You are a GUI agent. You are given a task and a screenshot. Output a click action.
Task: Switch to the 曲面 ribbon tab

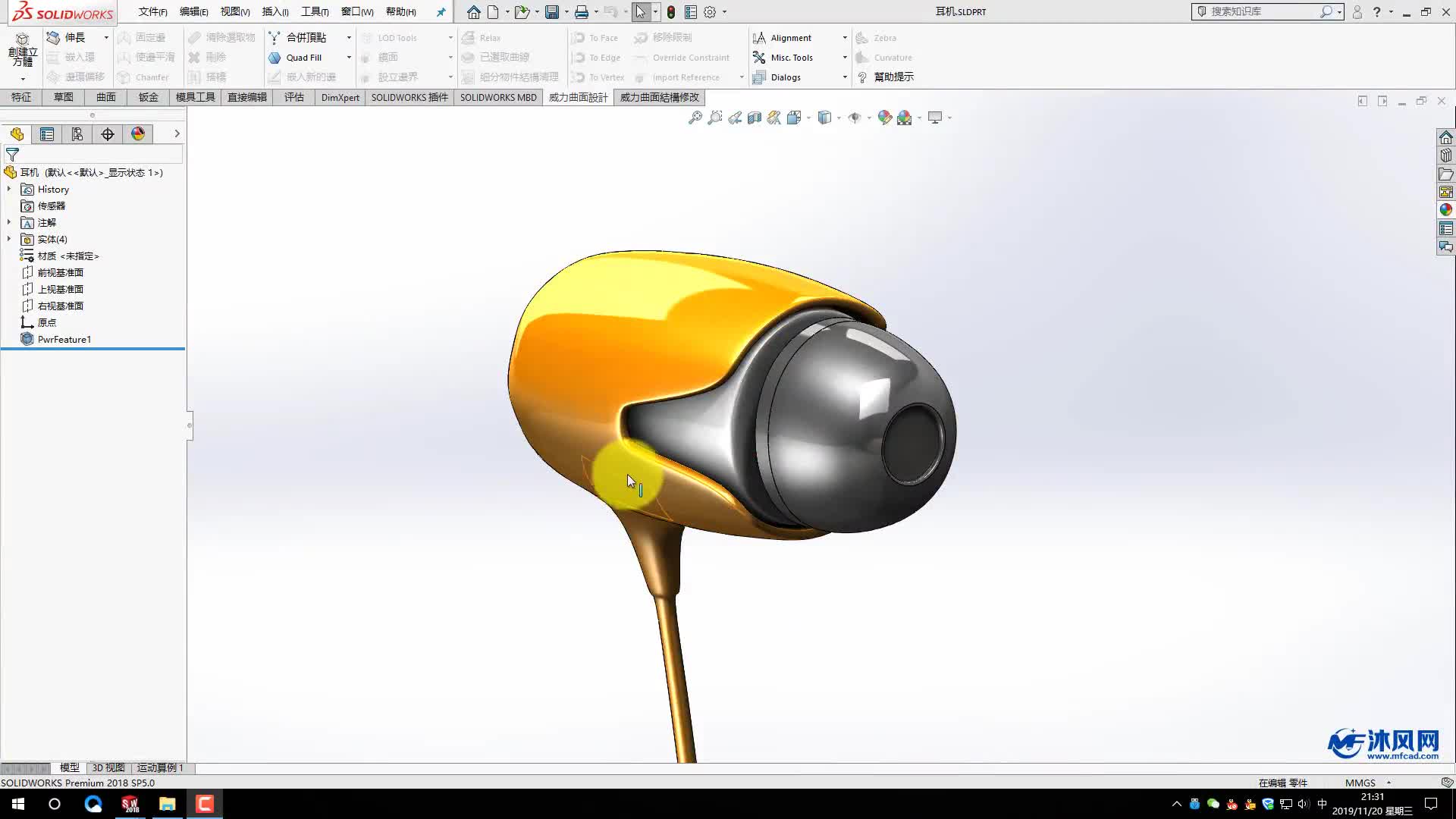pyautogui.click(x=106, y=97)
